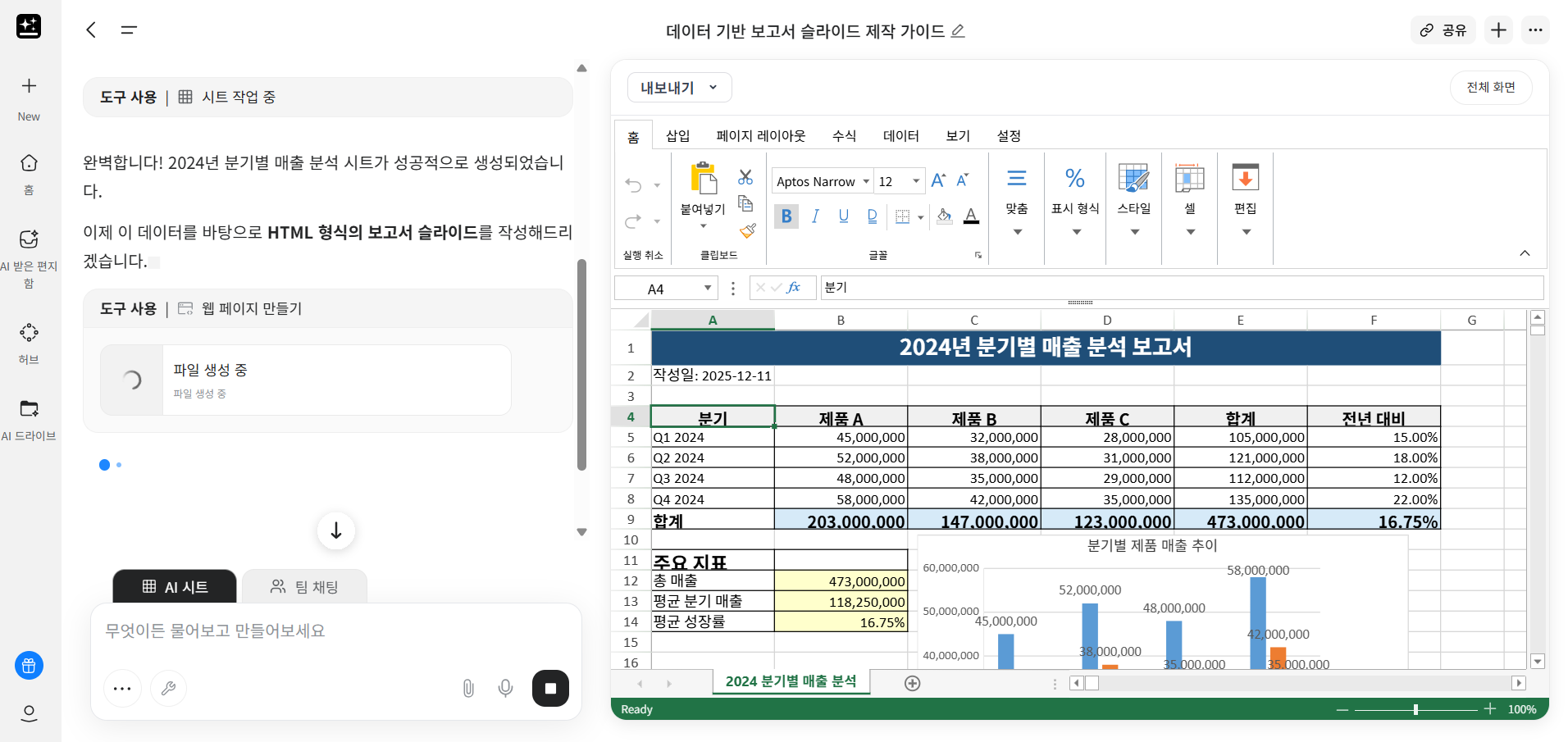The width and height of the screenshot is (1568, 742).
Task: Toggle italic text formatting
Action: 815,216
